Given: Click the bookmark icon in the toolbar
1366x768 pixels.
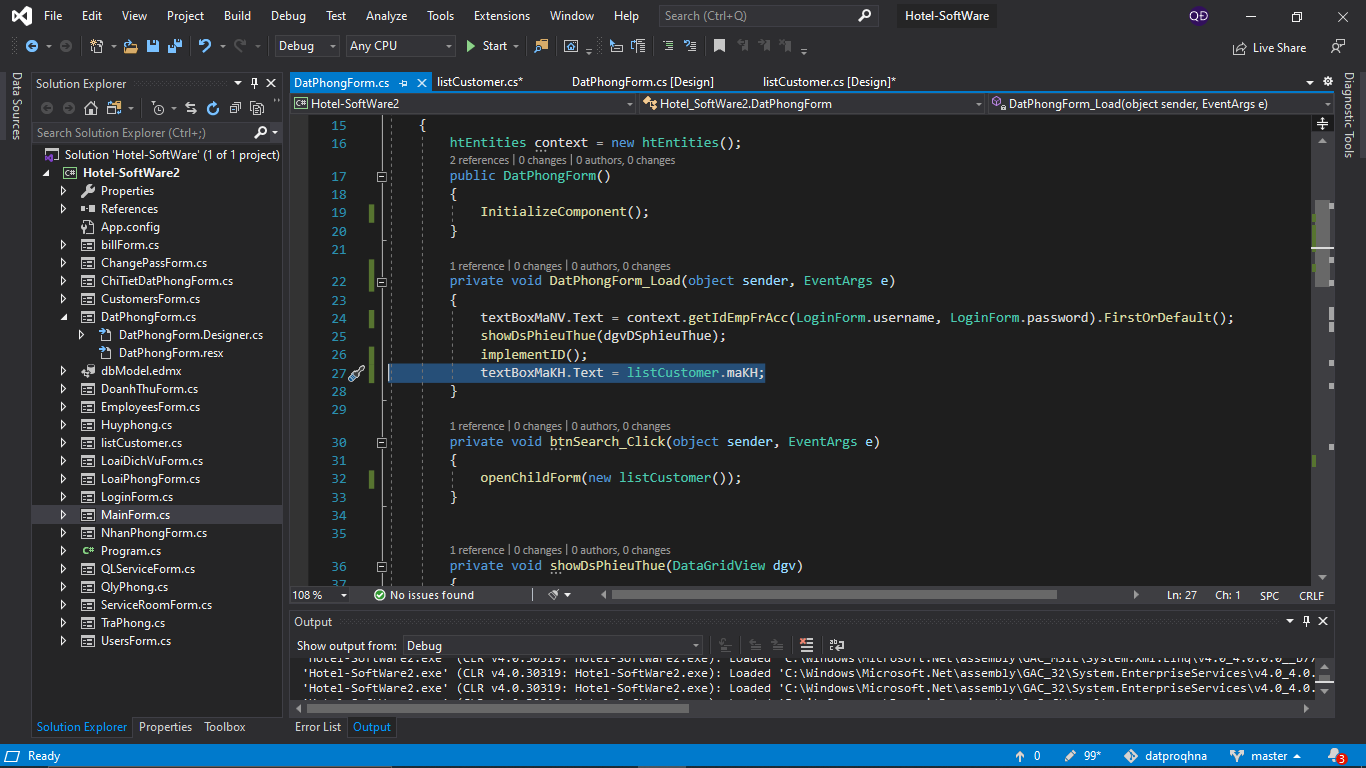Looking at the screenshot, I should 719,46.
